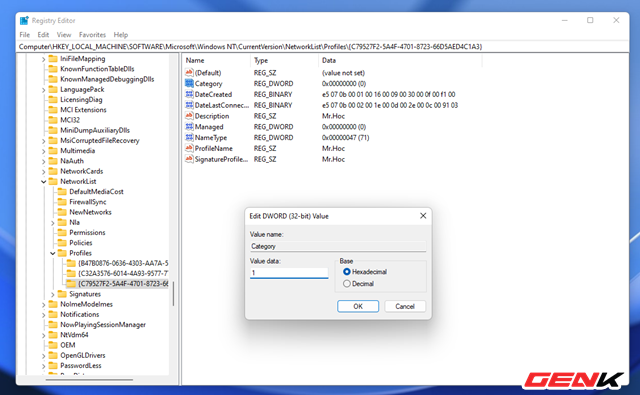640x395 pixels.
Task: Click the IniFileMapping folder icon
Action: 53,59
